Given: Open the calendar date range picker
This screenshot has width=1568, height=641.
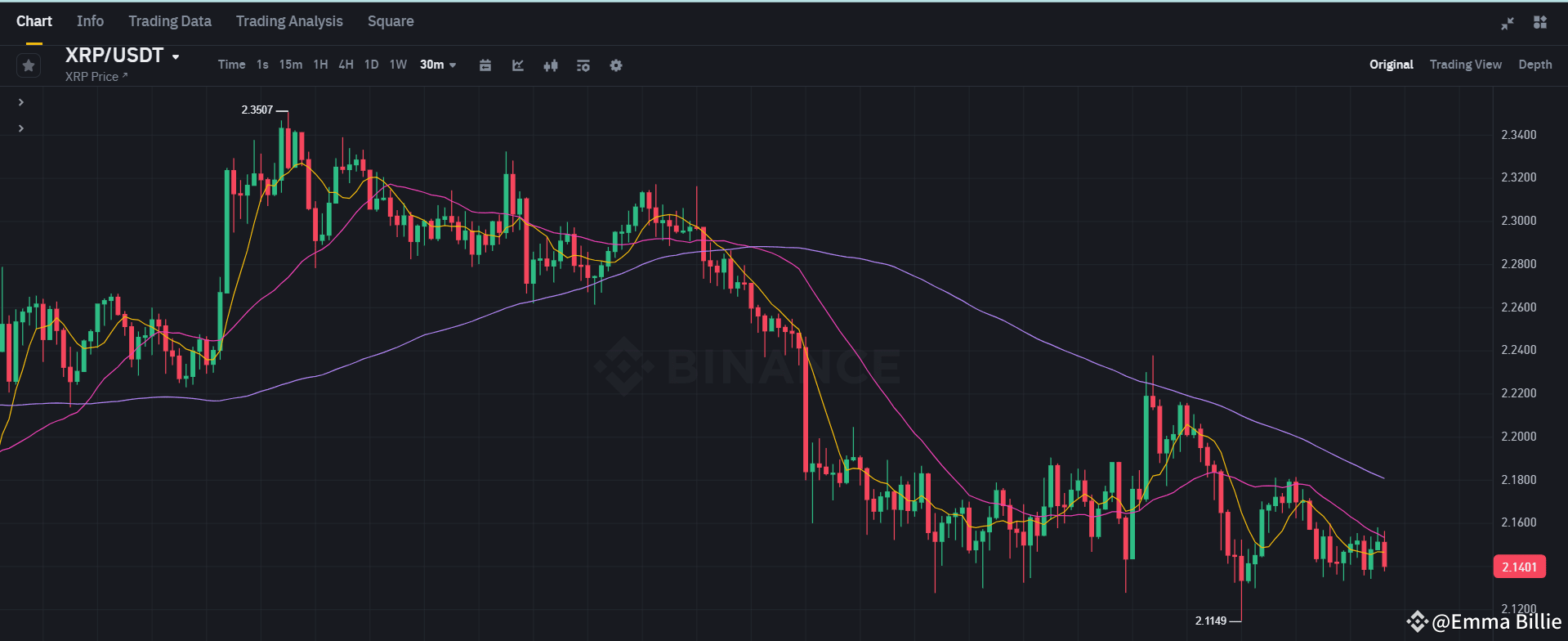Looking at the screenshot, I should point(485,65).
